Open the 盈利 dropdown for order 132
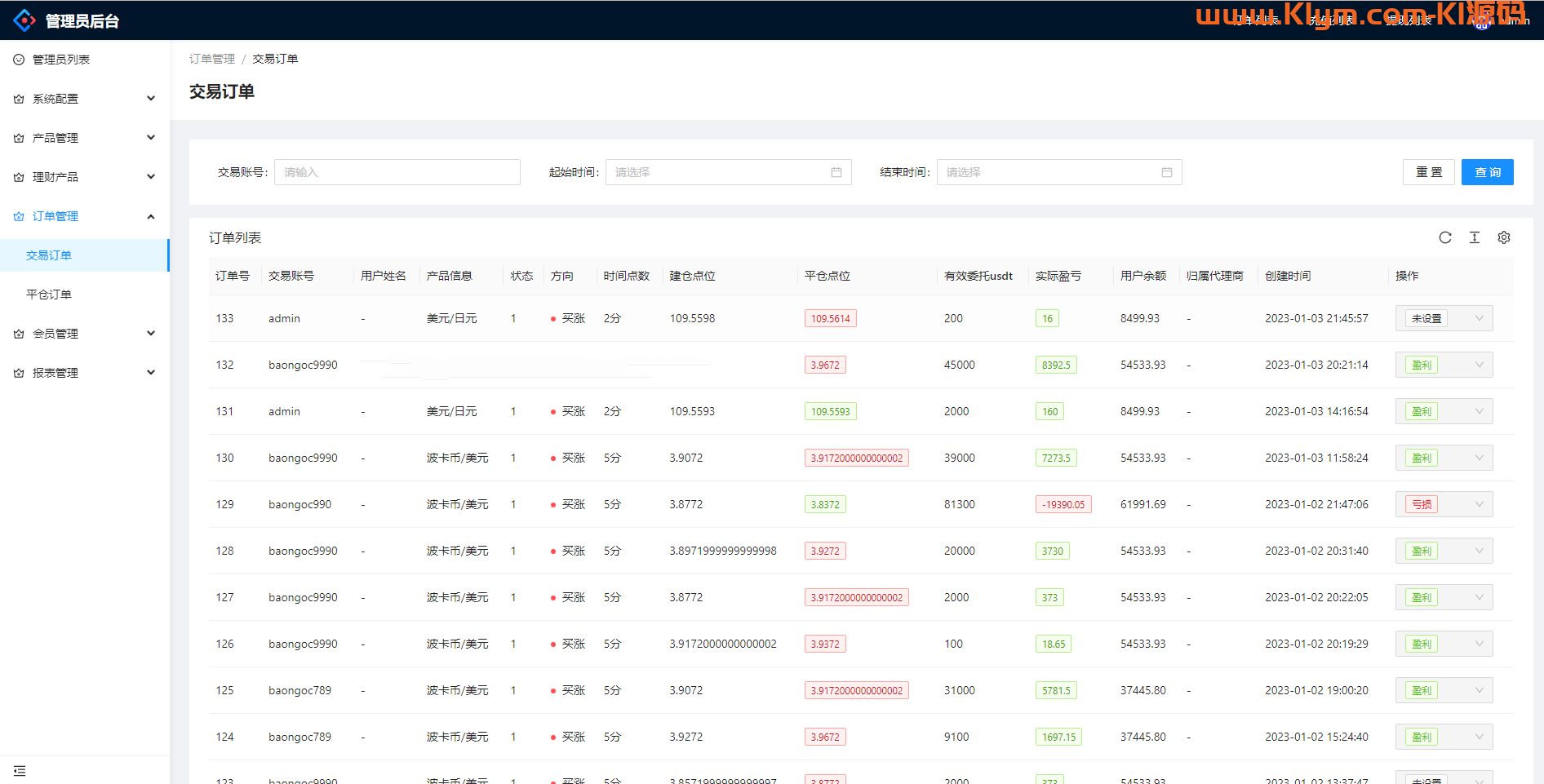The width and height of the screenshot is (1544, 784). pyautogui.click(x=1444, y=365)
